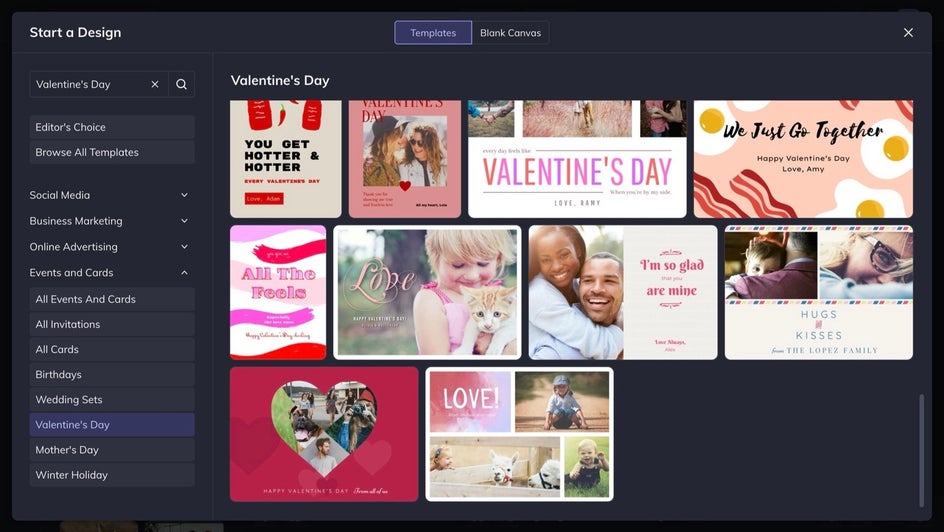Choose the Love girl with kitten template
The width and height of the screenshot is (944, 532).
click(x=427, y=292)
